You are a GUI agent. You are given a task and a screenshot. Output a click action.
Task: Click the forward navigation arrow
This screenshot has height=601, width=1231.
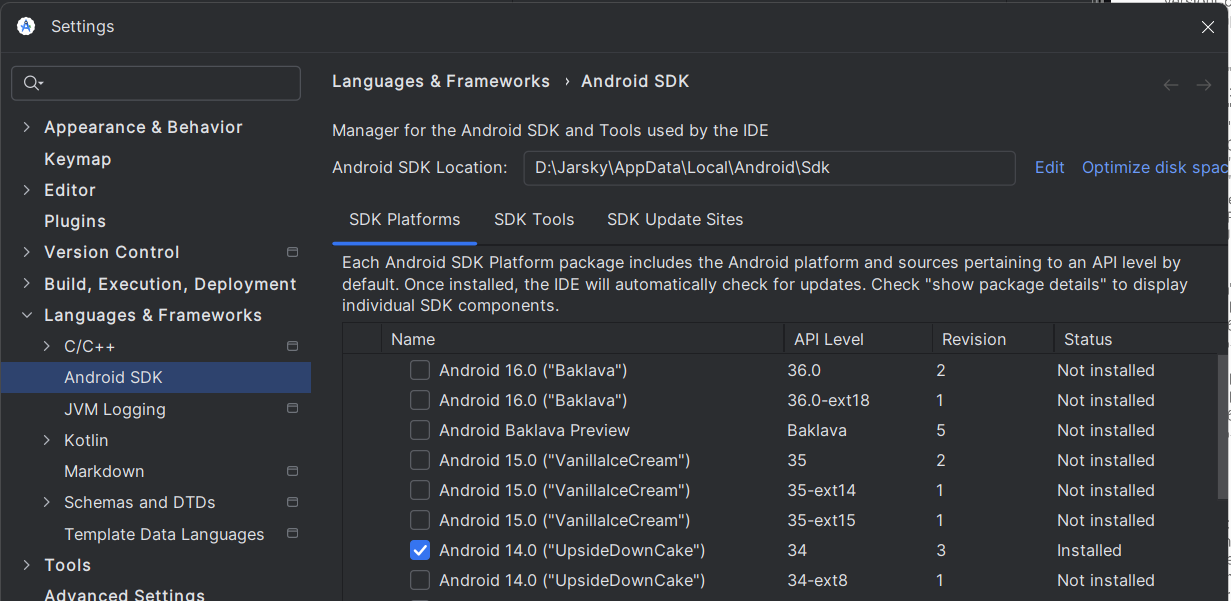(1204, 85)
